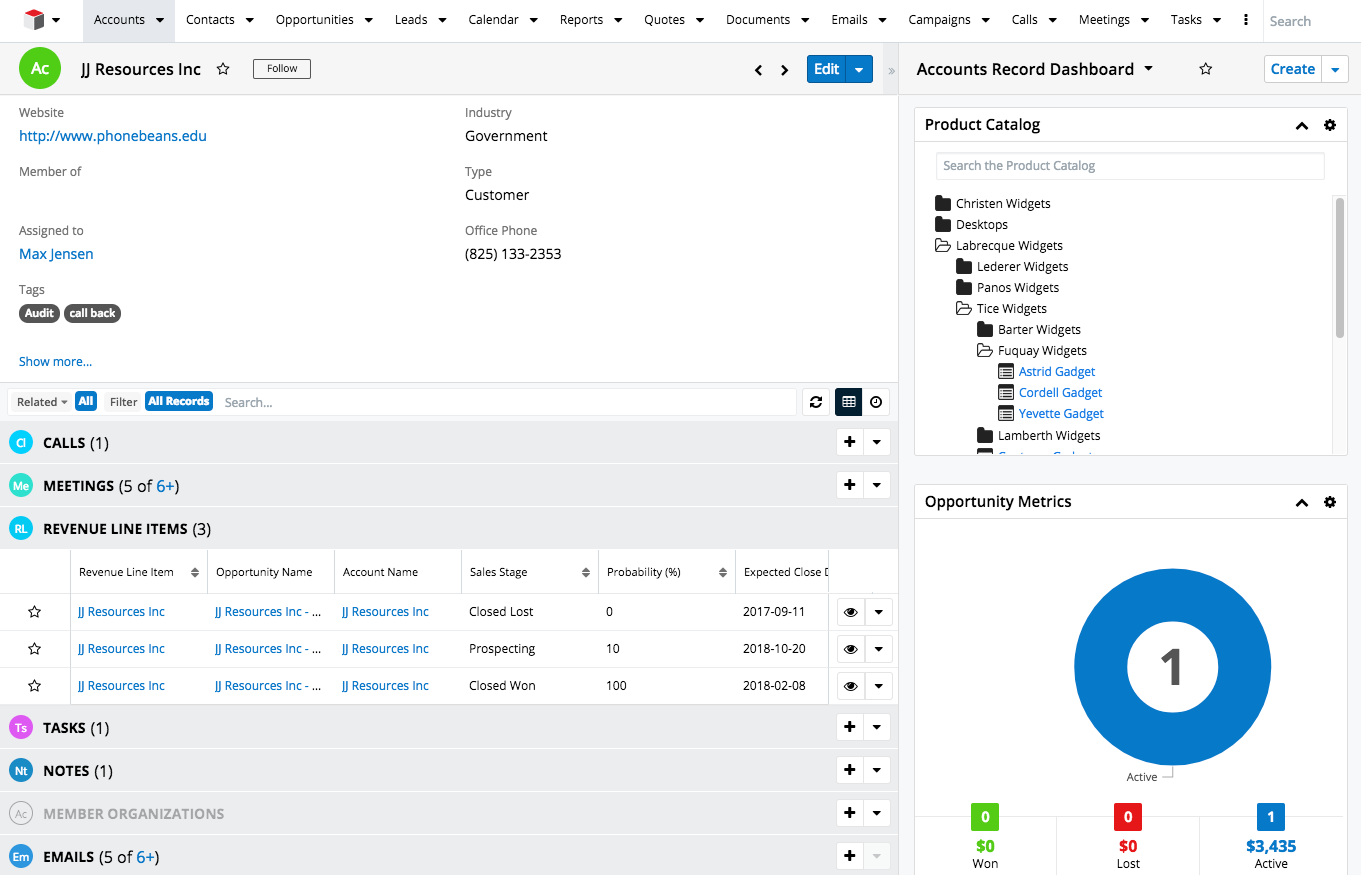Click the SugarCRM cube logo
Viewport: 1361px width, 875px height.
(34, 20)
